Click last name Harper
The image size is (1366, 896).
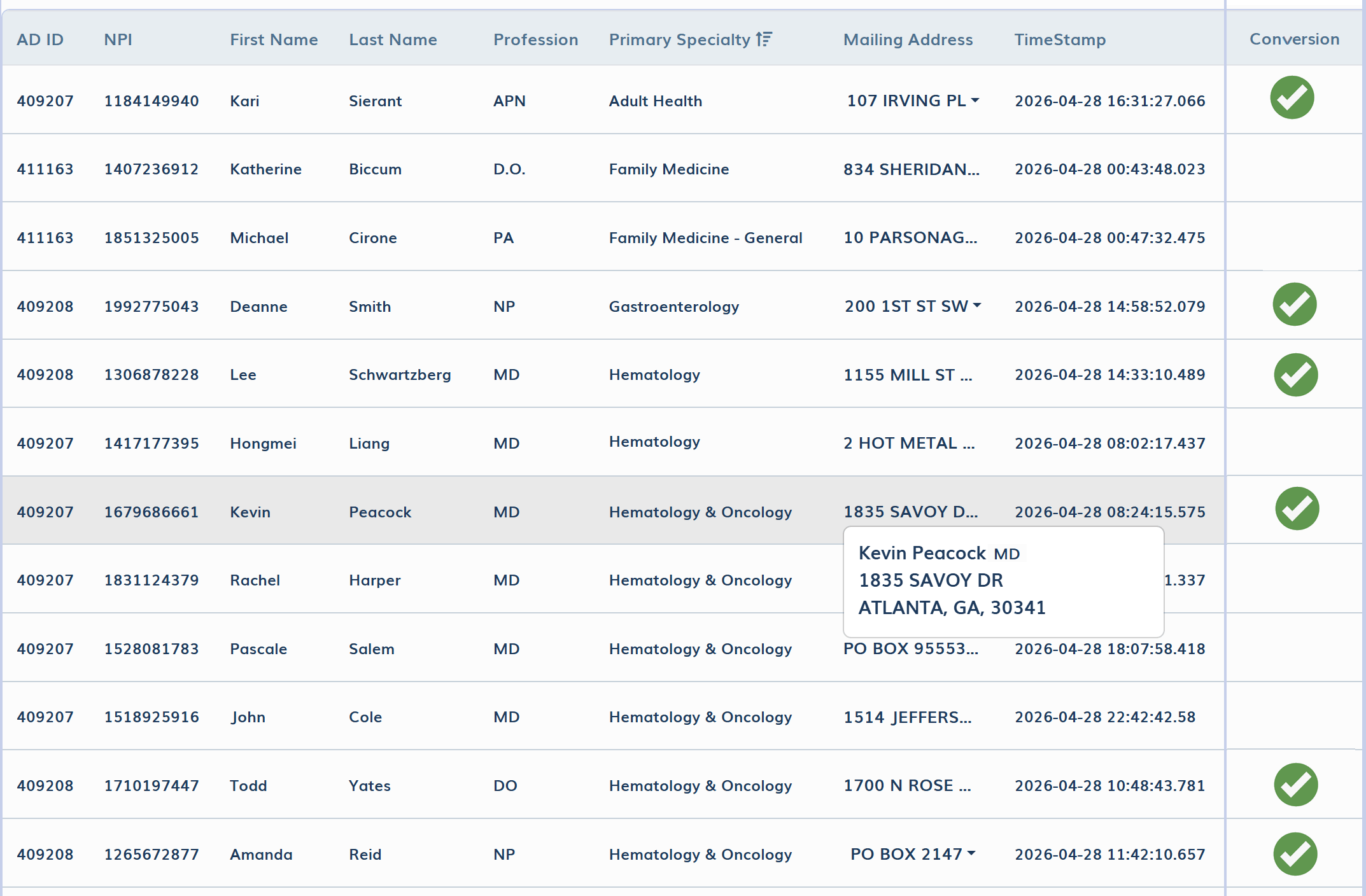(375, 580)
